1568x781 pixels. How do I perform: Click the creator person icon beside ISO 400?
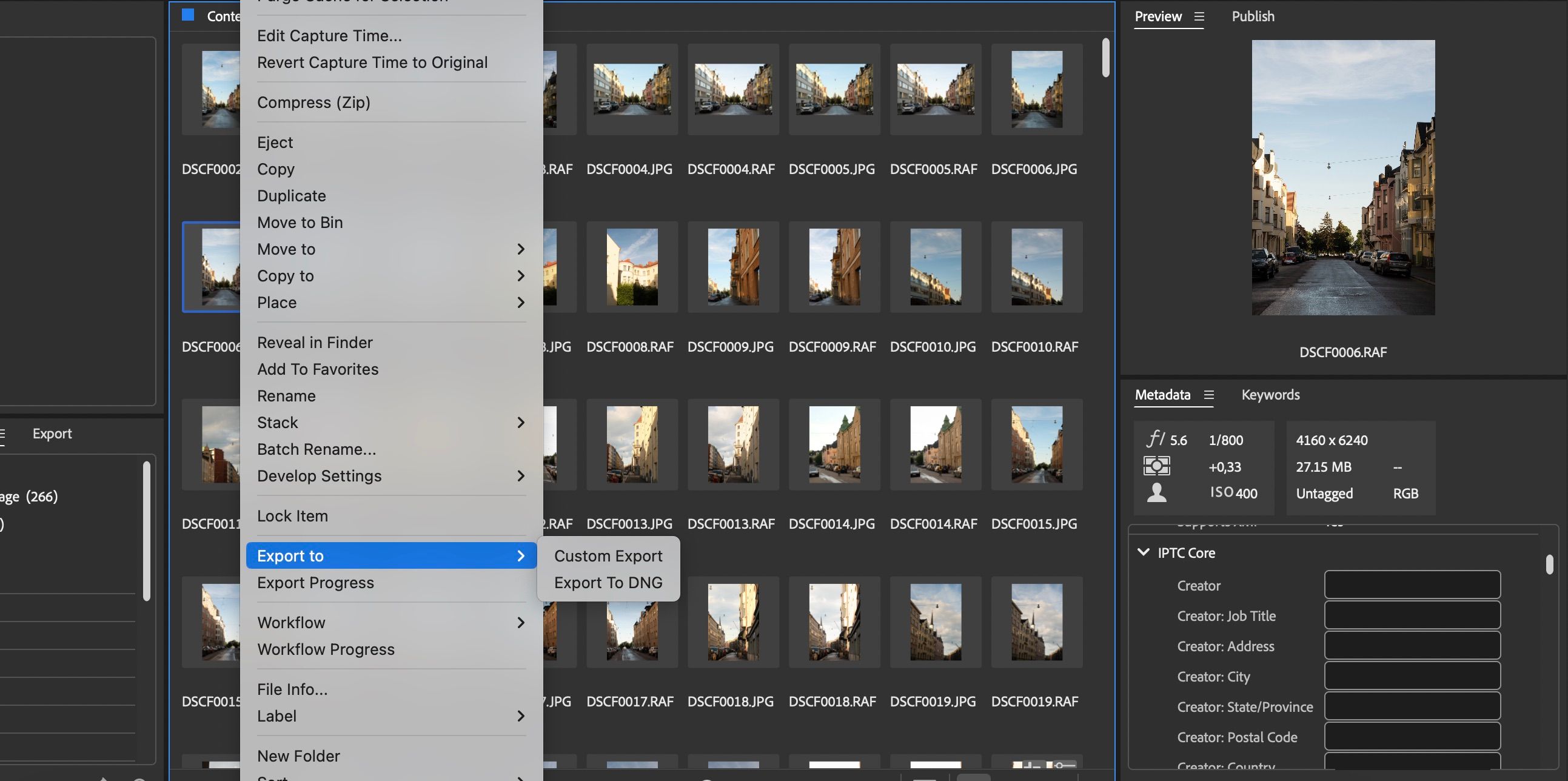pyautogui.click(x=1156, y=492)
